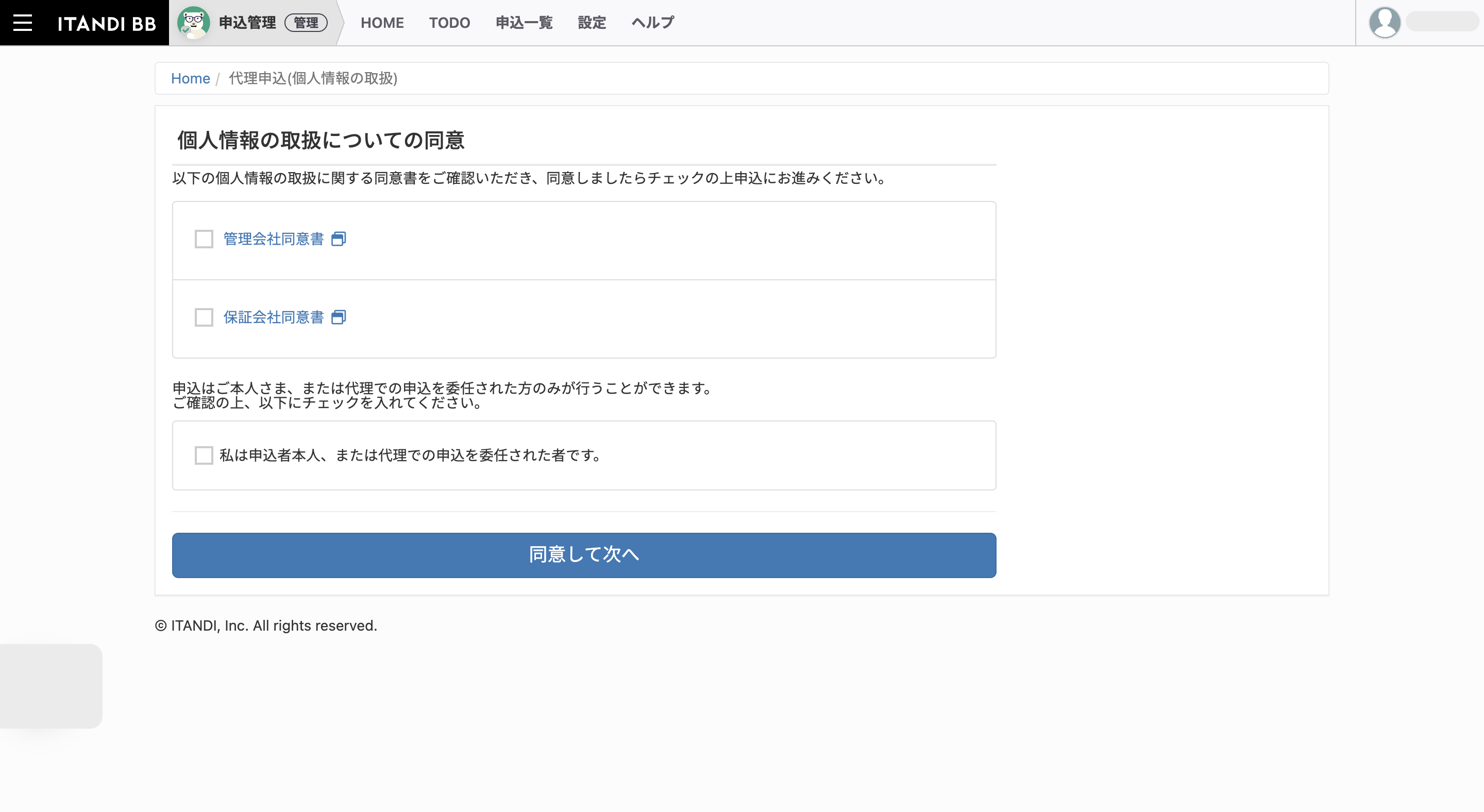The width and height of the screenshot is (1484, 812).
Task: Open the TODO menu item
Action: (449, 23)
